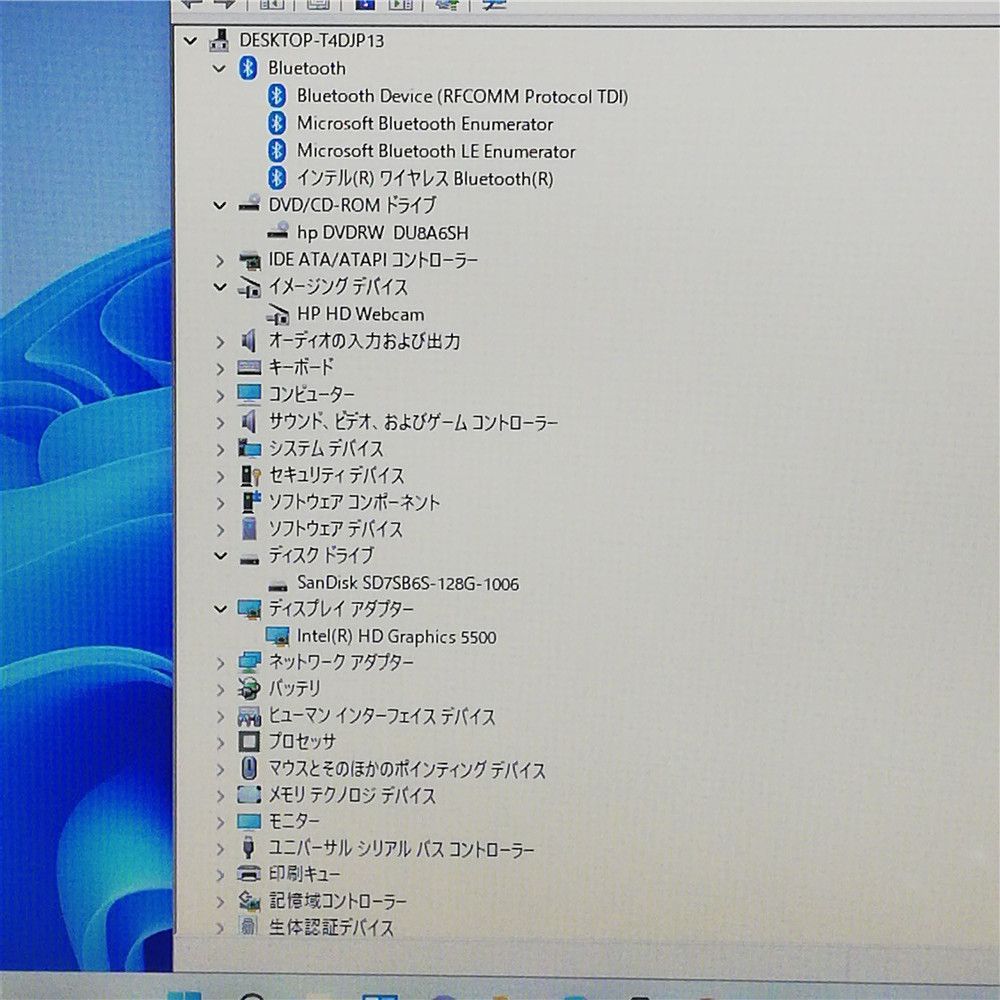
Task: Select the ソフトウェア デバイス label
Action: tap(335, 529)
